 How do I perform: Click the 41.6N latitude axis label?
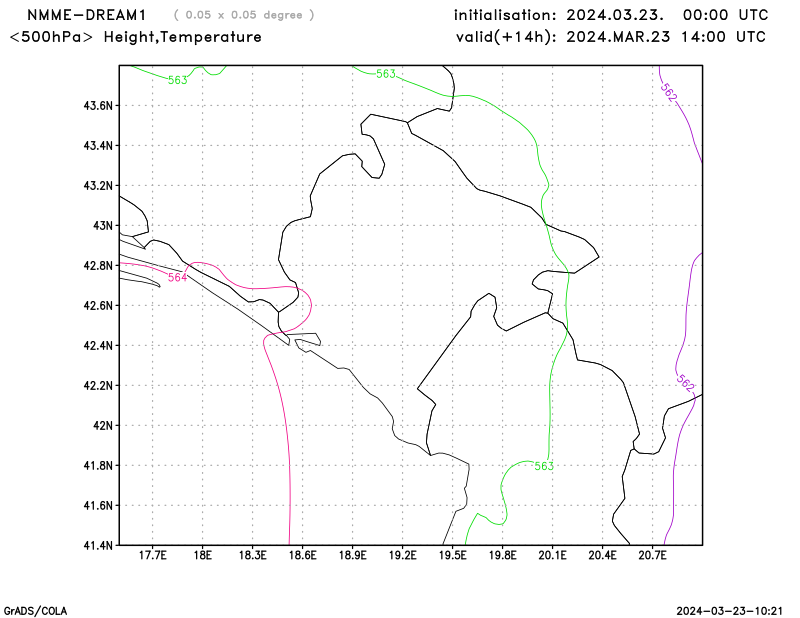pyautogui.click(x=98, y=505)
